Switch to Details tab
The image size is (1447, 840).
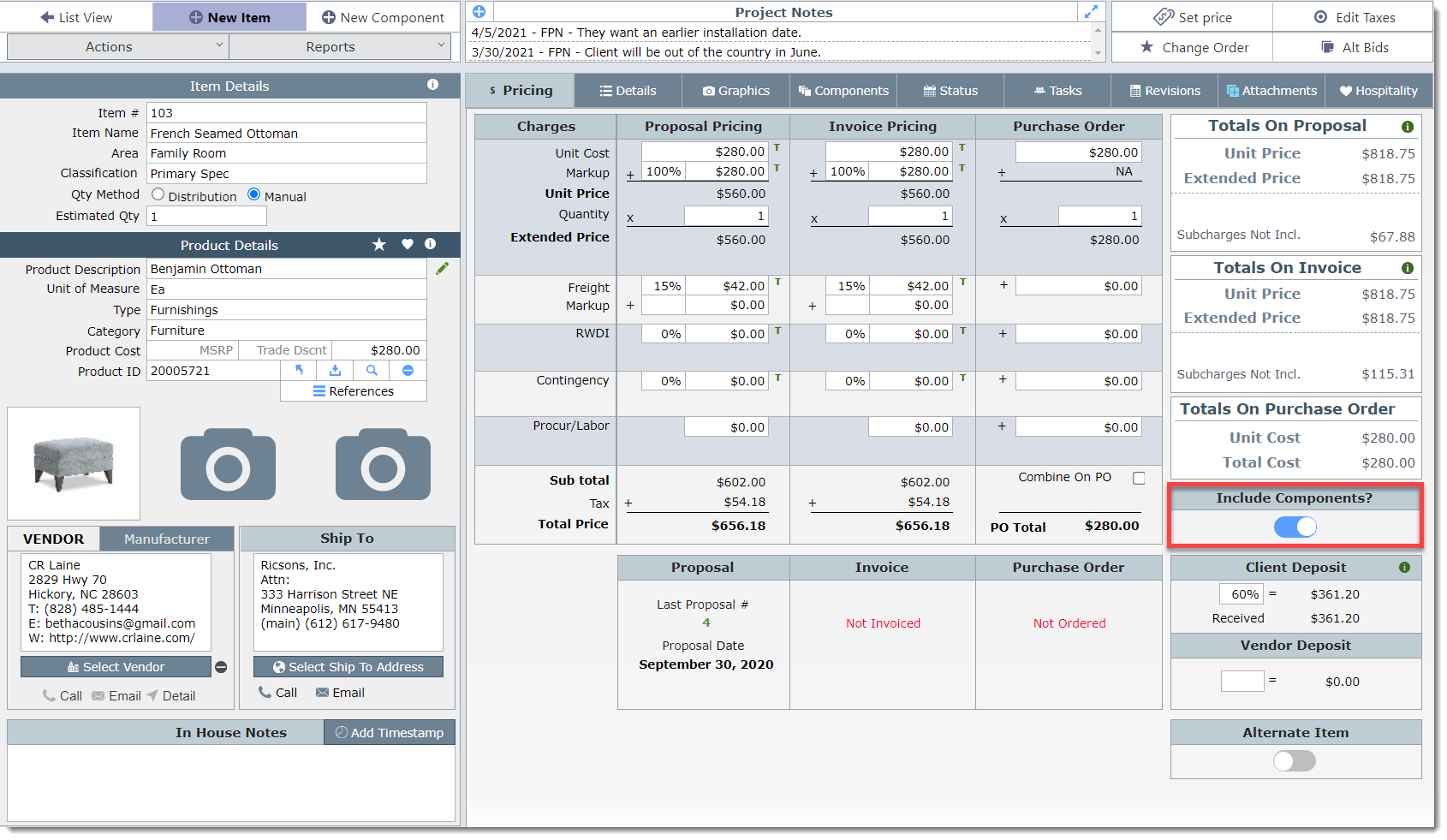tap(628, 91)
